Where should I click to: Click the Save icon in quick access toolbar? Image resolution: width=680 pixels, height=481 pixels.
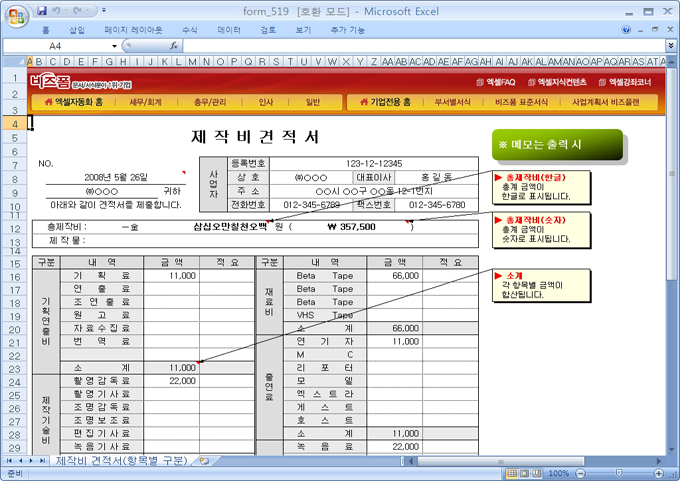point(41,10)
